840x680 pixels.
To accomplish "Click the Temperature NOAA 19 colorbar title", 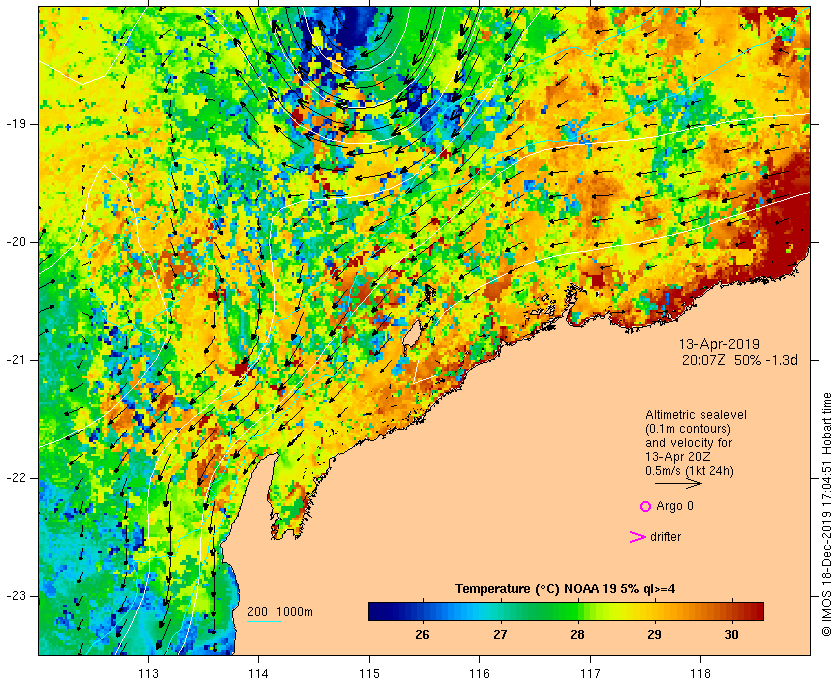I will pos(565,589).
